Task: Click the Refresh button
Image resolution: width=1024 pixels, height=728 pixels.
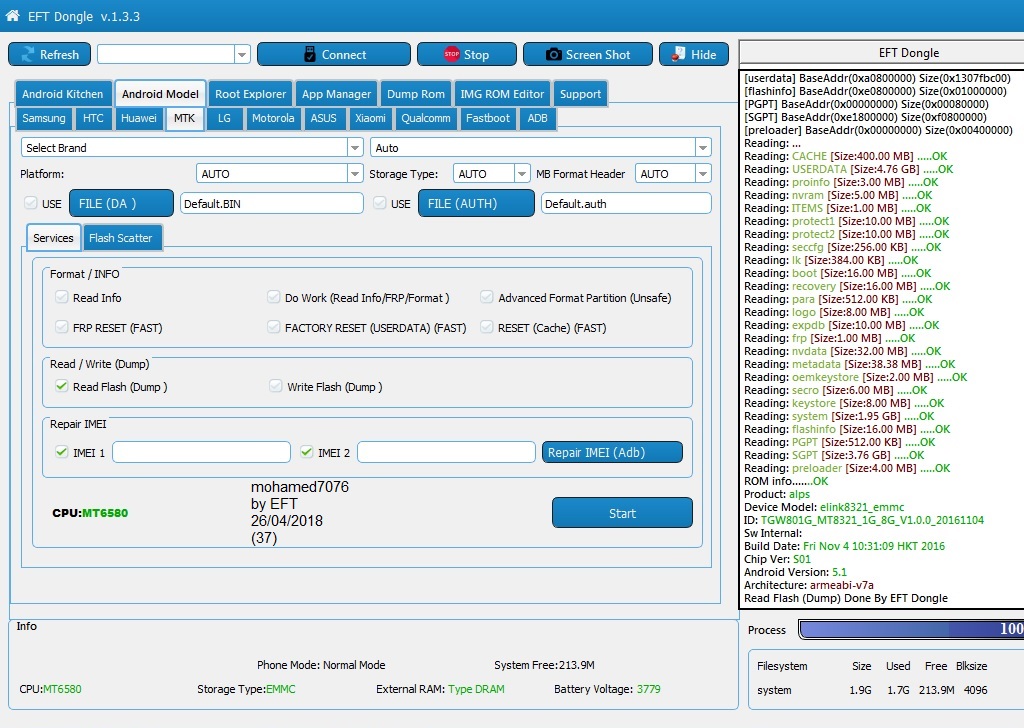Action: click(50, 55)
